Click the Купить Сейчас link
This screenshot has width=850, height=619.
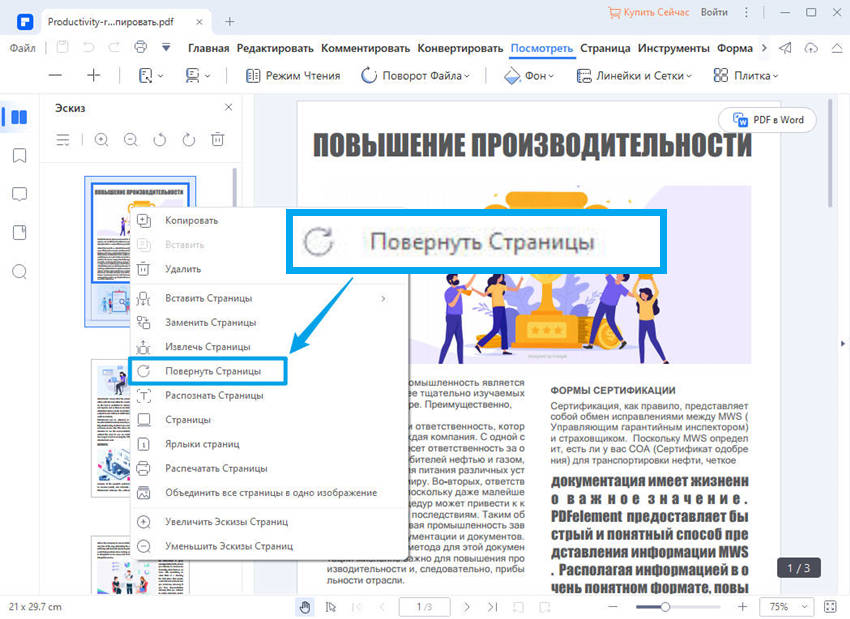(649, 12)
